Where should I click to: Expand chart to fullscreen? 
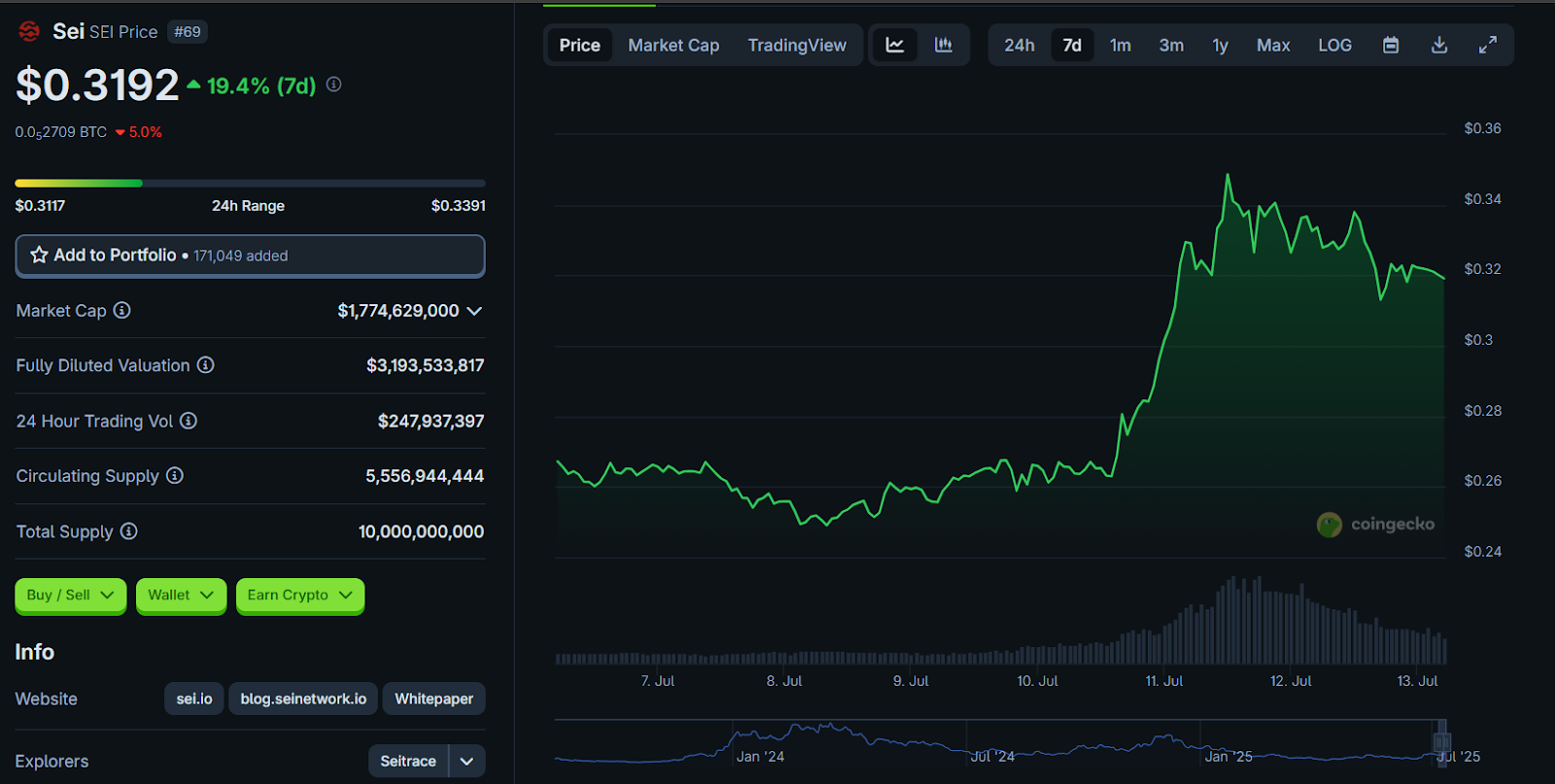1488,45
